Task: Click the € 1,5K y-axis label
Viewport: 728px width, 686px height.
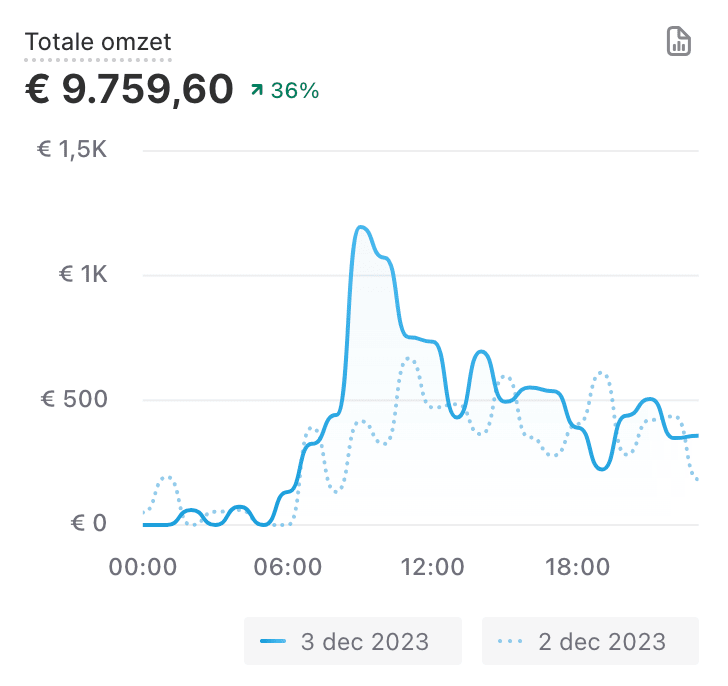Action: click(x=71, y=150)
